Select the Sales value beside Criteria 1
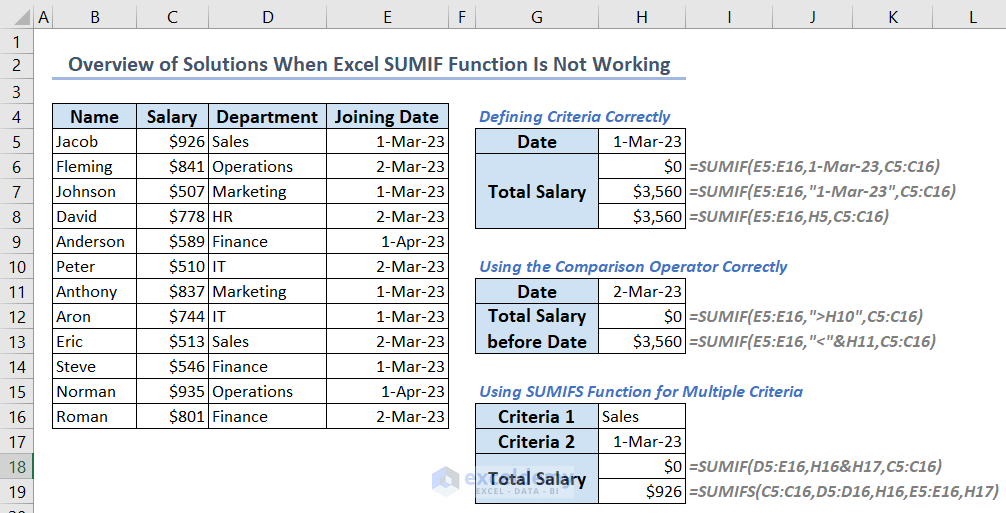Viewport: 1006px width, 513px height. point(641,417)
